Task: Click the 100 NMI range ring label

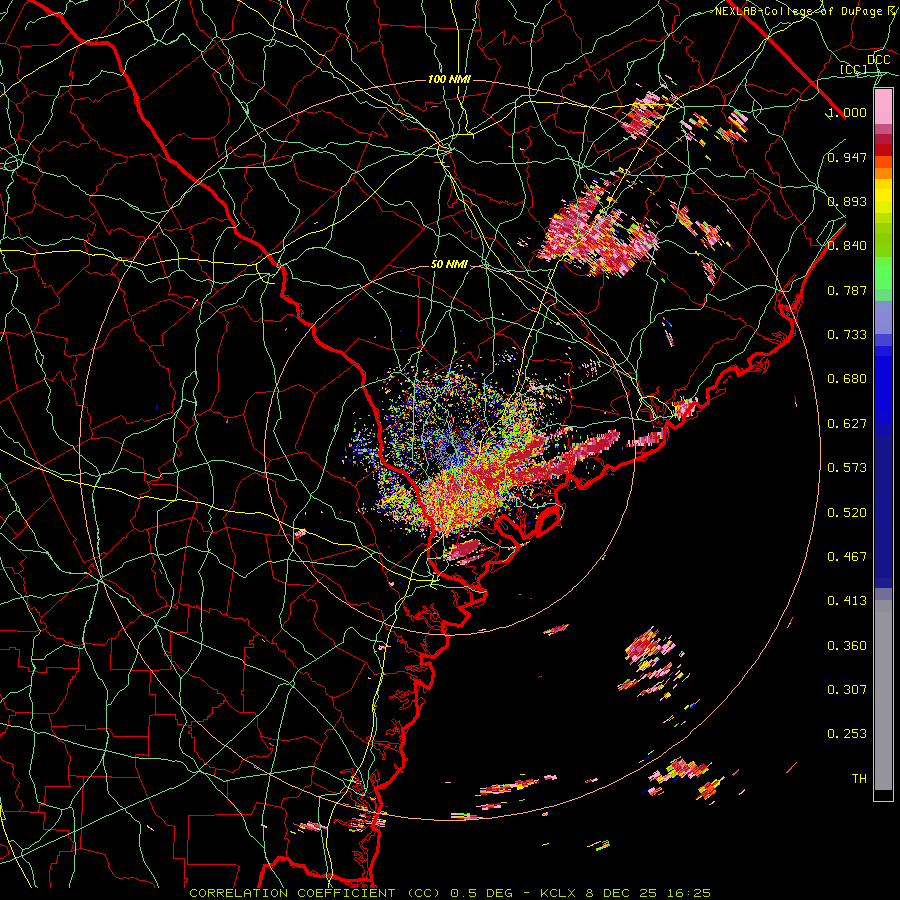Action: [449, 79]
